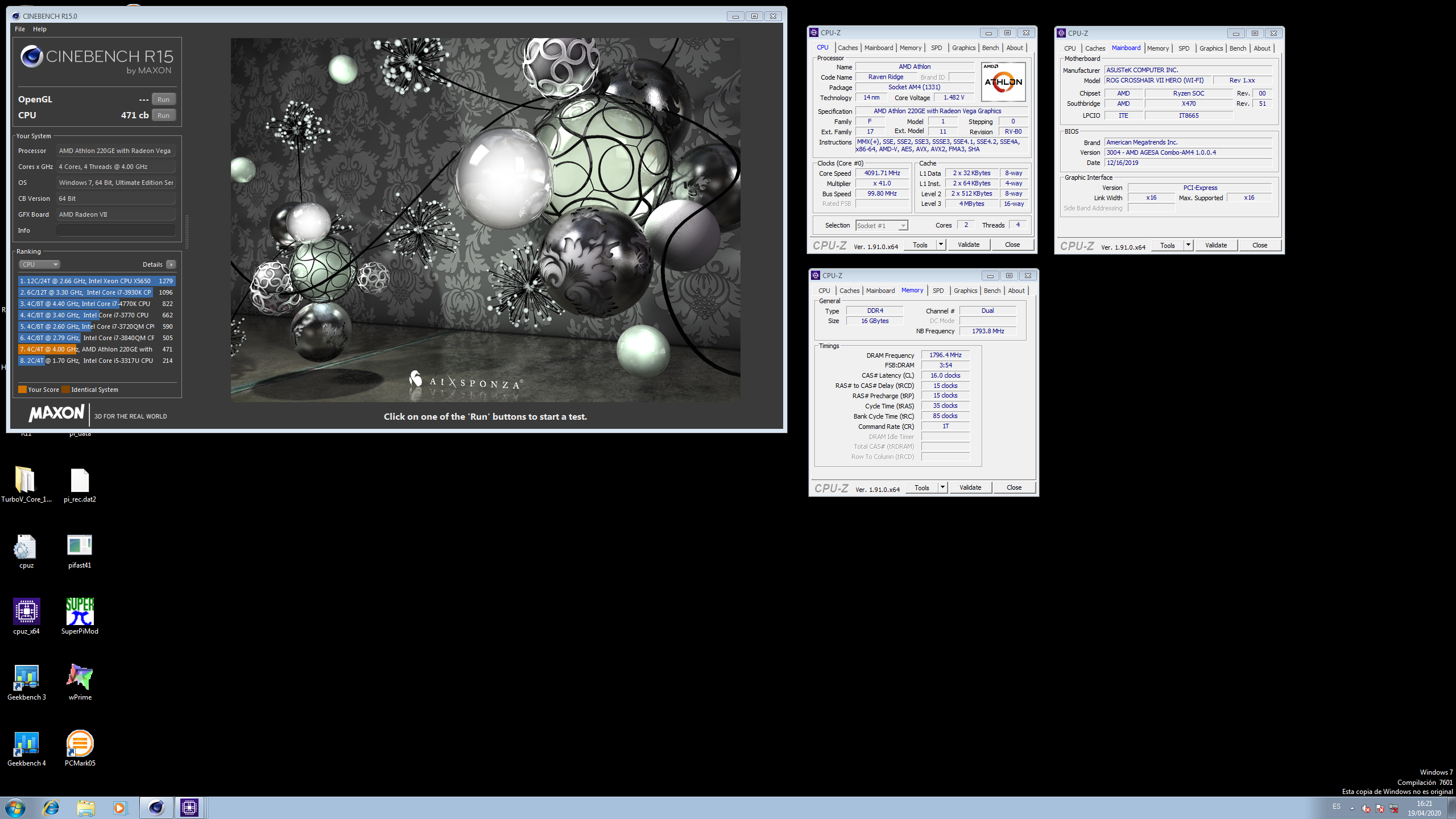Open Windows Explorer from taskbar
Viewport: 1456px width, 819px height.
[86, 808]
